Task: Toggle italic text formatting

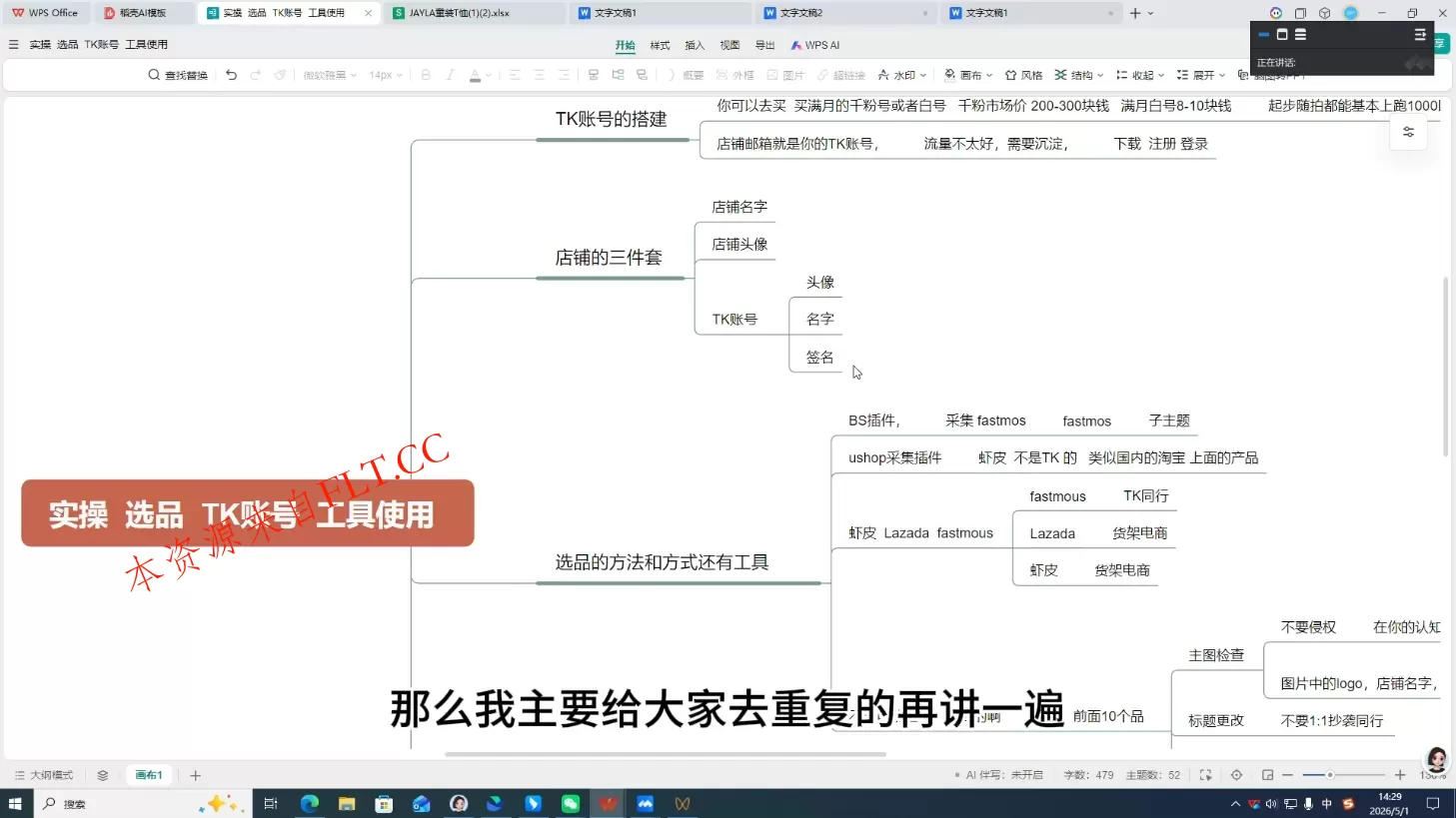Action: (450, 75)
